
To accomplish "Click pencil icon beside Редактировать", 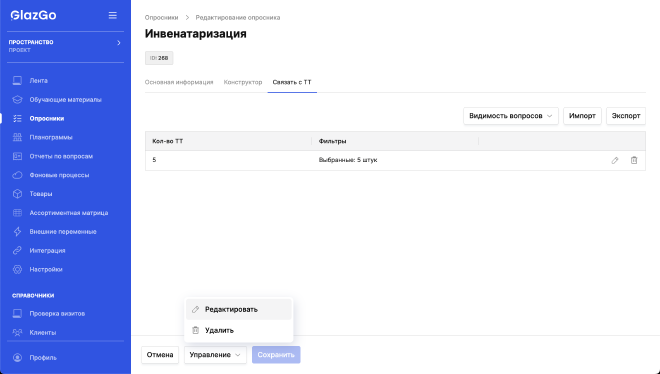I will 195,309.
